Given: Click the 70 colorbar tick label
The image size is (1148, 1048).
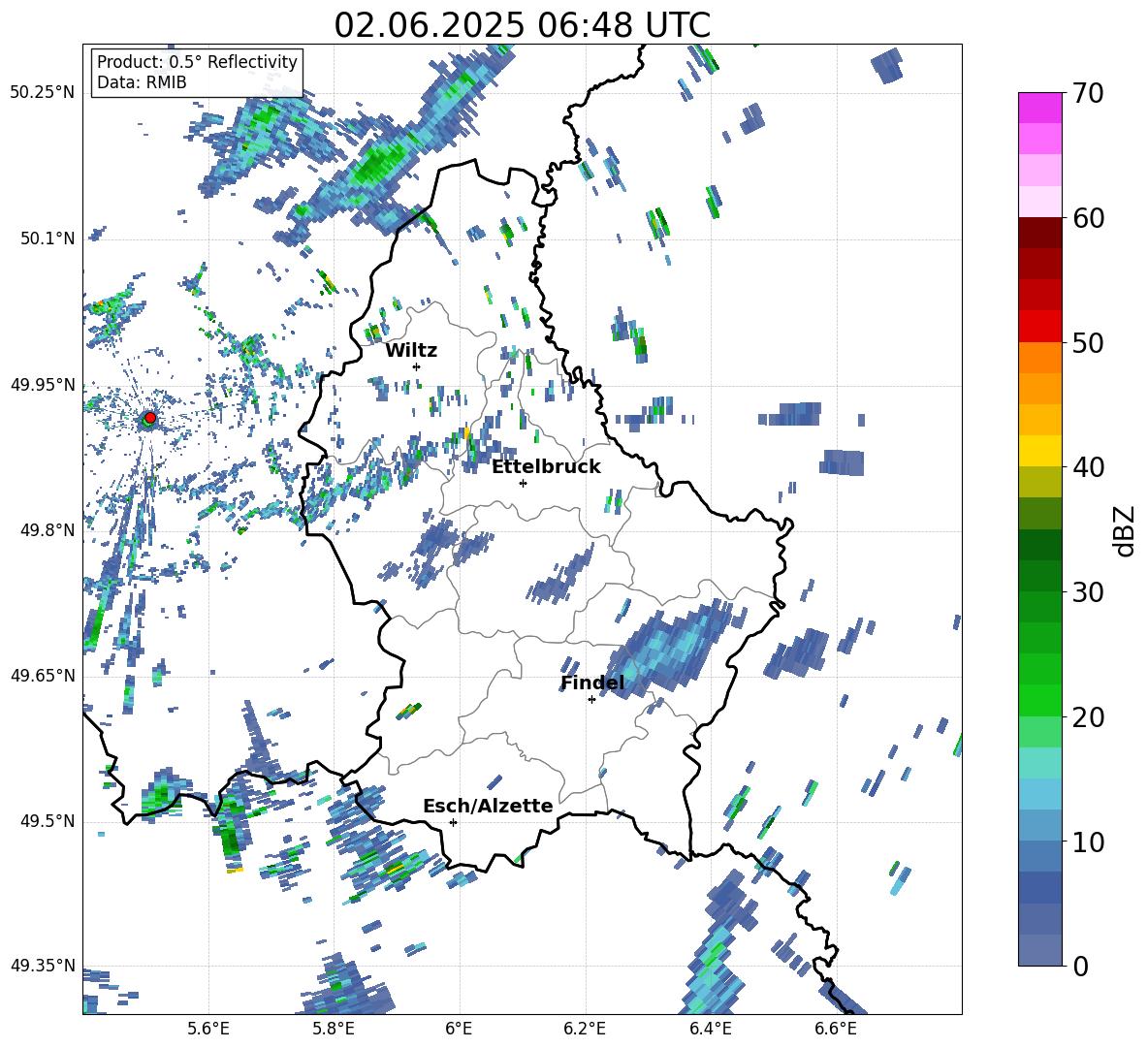Looking at the screenshot, I should coord(1088,94).
